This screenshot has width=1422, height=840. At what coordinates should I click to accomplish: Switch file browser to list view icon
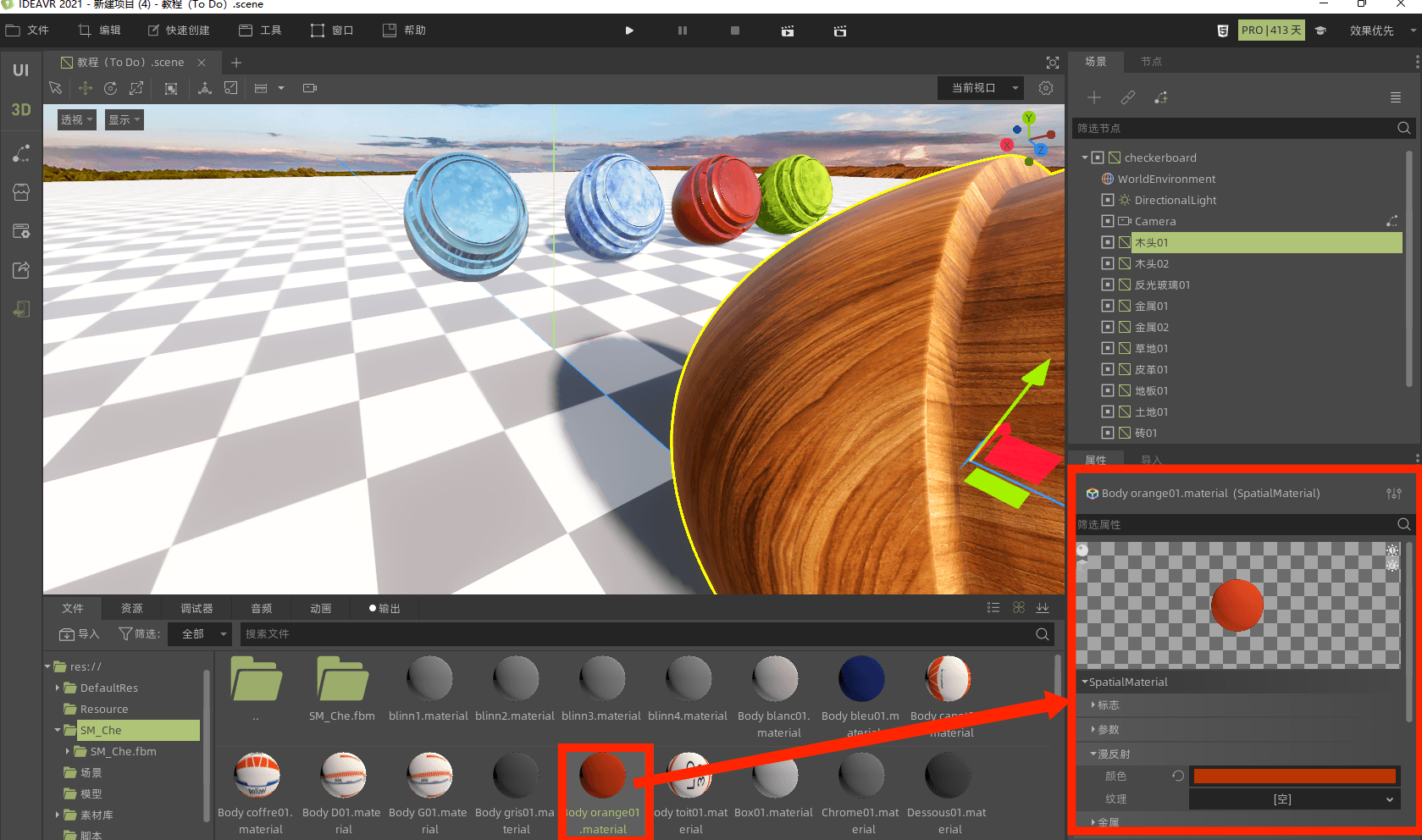tap(993, 608)
